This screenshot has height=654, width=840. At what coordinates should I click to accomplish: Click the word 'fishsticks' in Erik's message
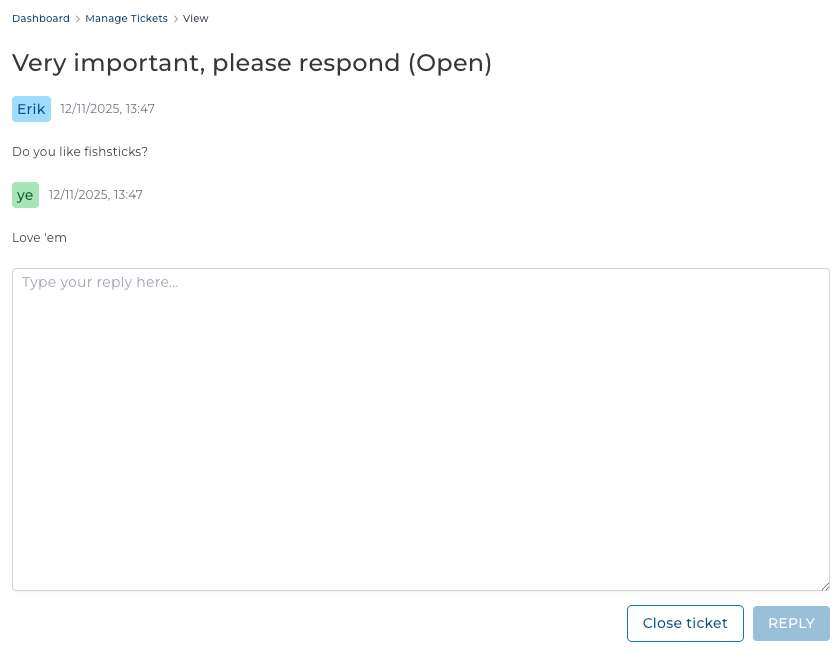pos(113,152)
